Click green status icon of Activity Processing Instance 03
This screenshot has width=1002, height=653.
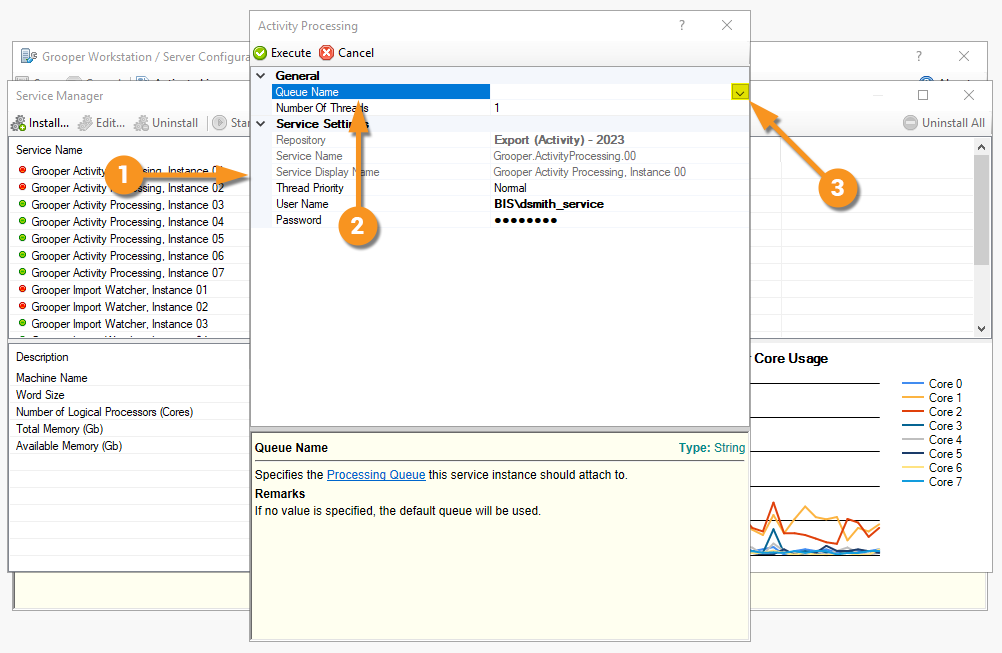click(x=22, y=204)
